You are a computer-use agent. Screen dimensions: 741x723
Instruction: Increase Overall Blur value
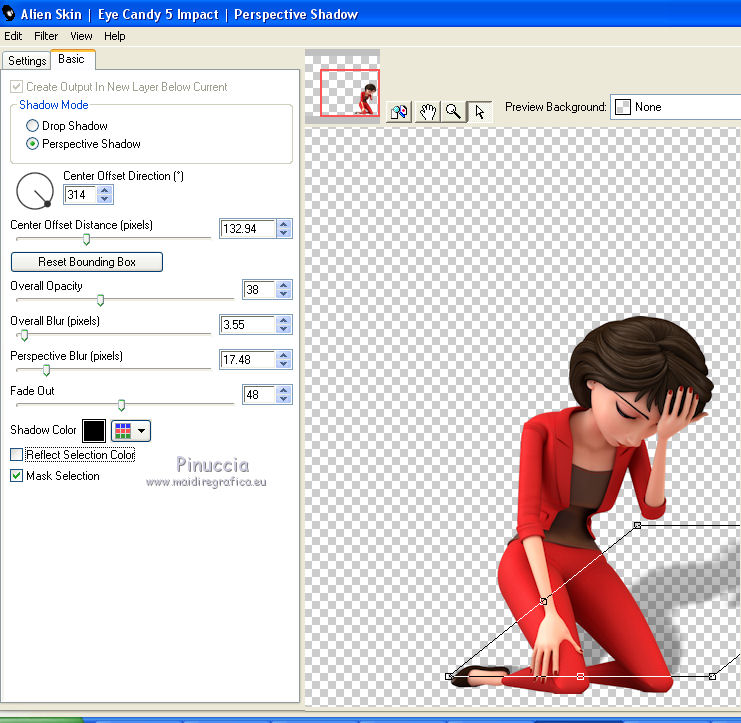click(x=284, y=320)
